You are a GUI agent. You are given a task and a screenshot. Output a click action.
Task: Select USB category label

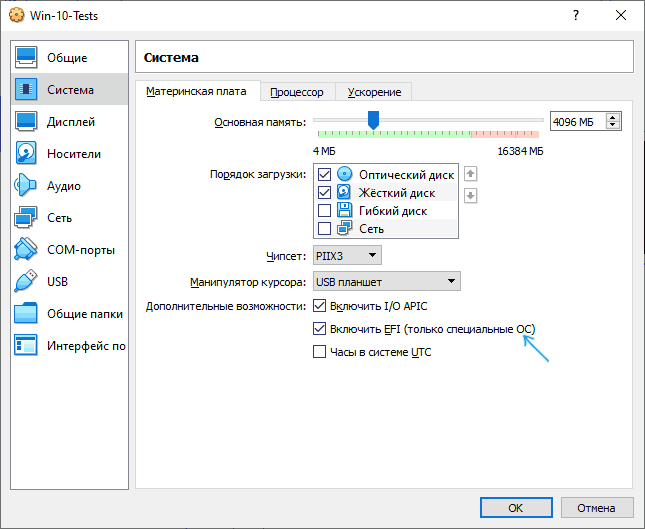tap(58, 282)
